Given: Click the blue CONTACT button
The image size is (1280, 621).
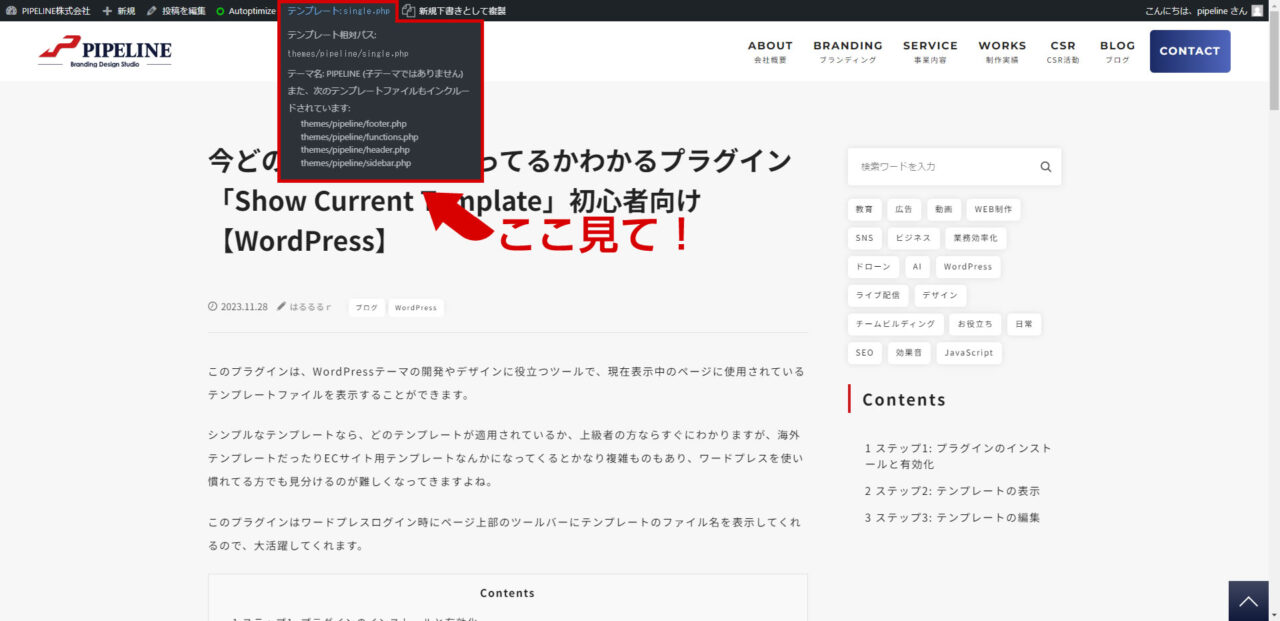Looking at the screenshot, I should [1190, 51].
